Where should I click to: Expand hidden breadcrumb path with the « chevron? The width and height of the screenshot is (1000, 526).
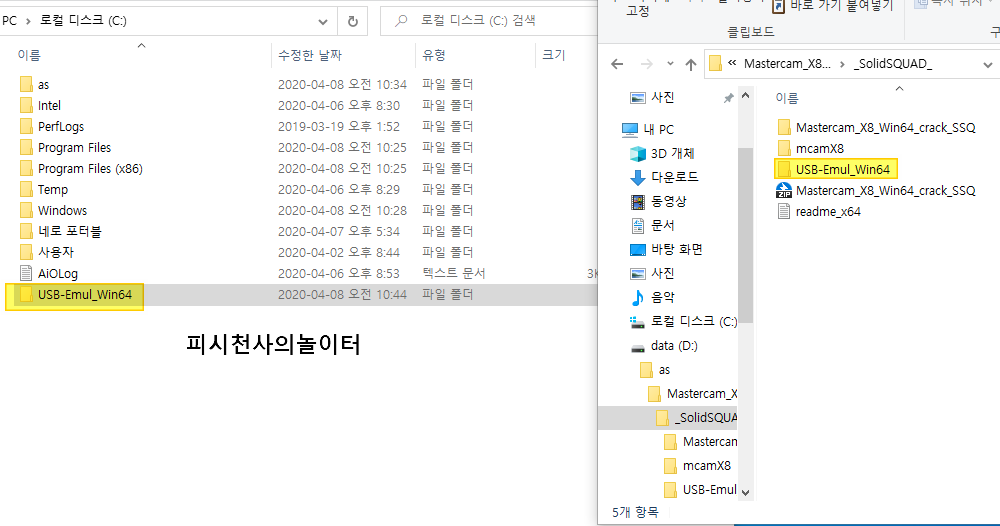coord(732,63)
